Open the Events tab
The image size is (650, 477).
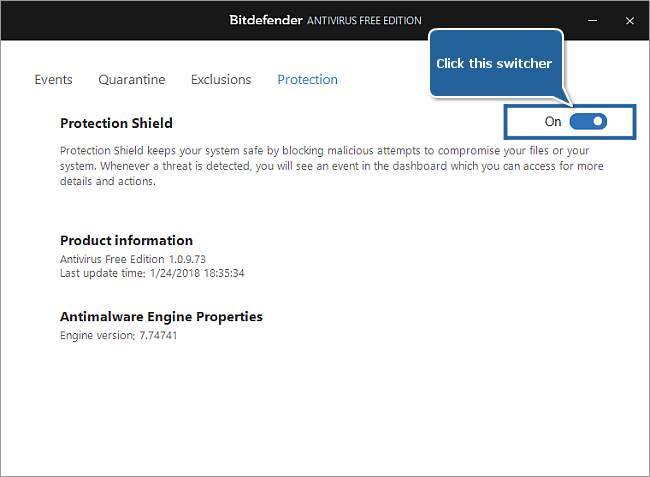[53, 80]
